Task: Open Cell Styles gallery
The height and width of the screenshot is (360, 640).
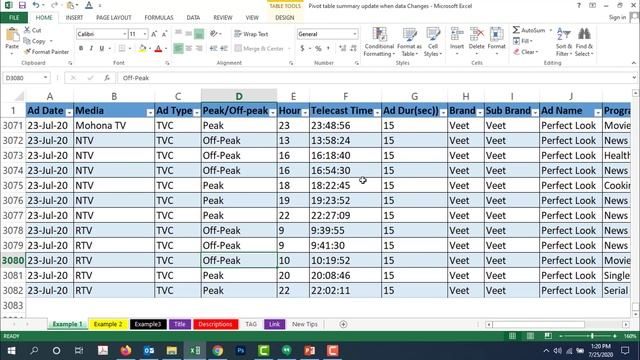Action: coord(433,42)
